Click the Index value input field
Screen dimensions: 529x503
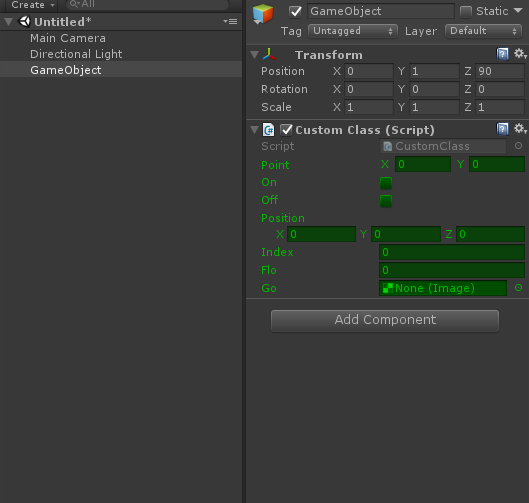coord(452,252)
